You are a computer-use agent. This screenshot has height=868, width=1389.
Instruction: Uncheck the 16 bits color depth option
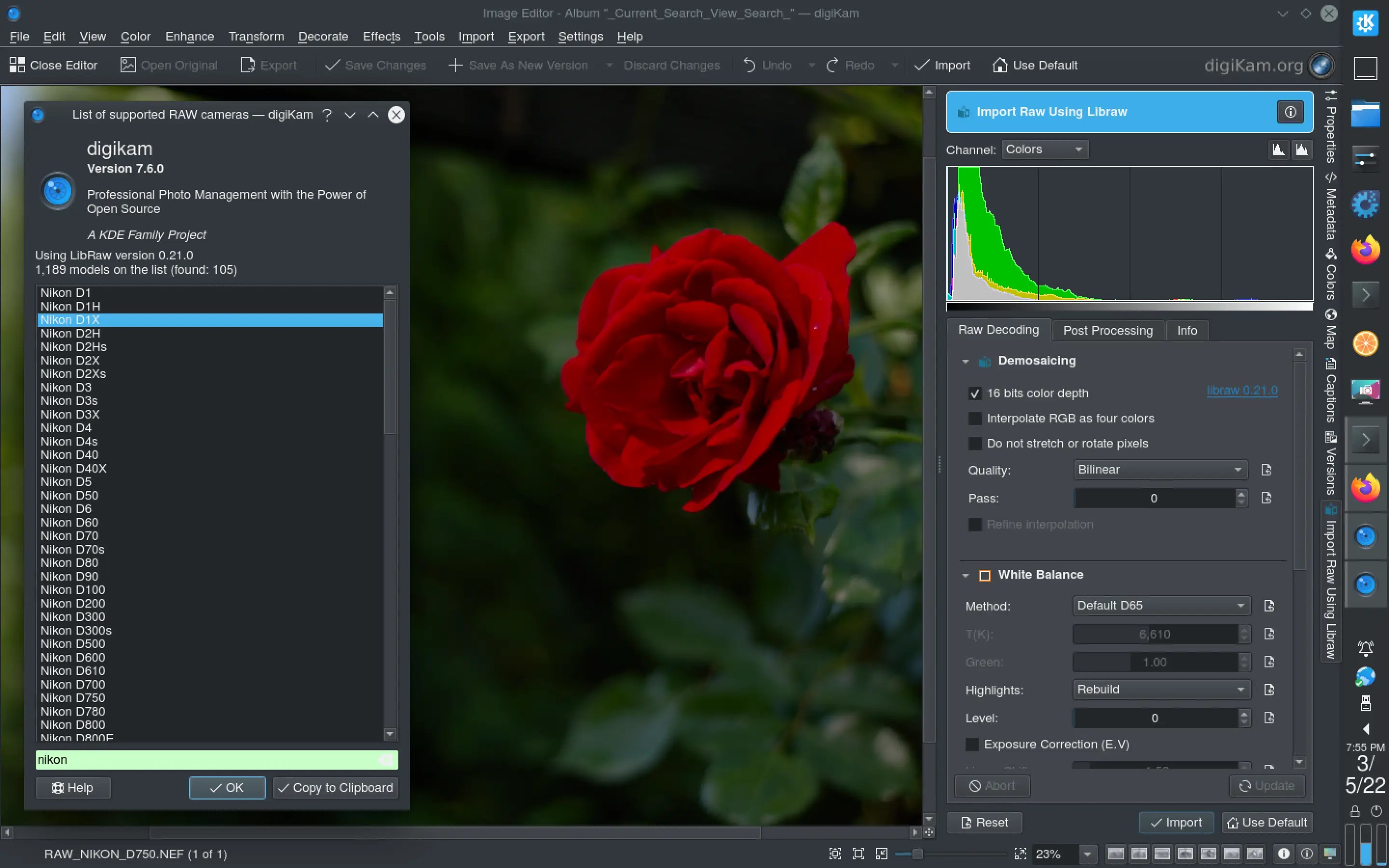click(975, 393)
